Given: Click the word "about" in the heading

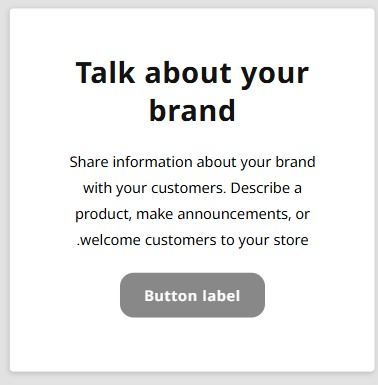Looking at the screenshot, I should [188, 73].
